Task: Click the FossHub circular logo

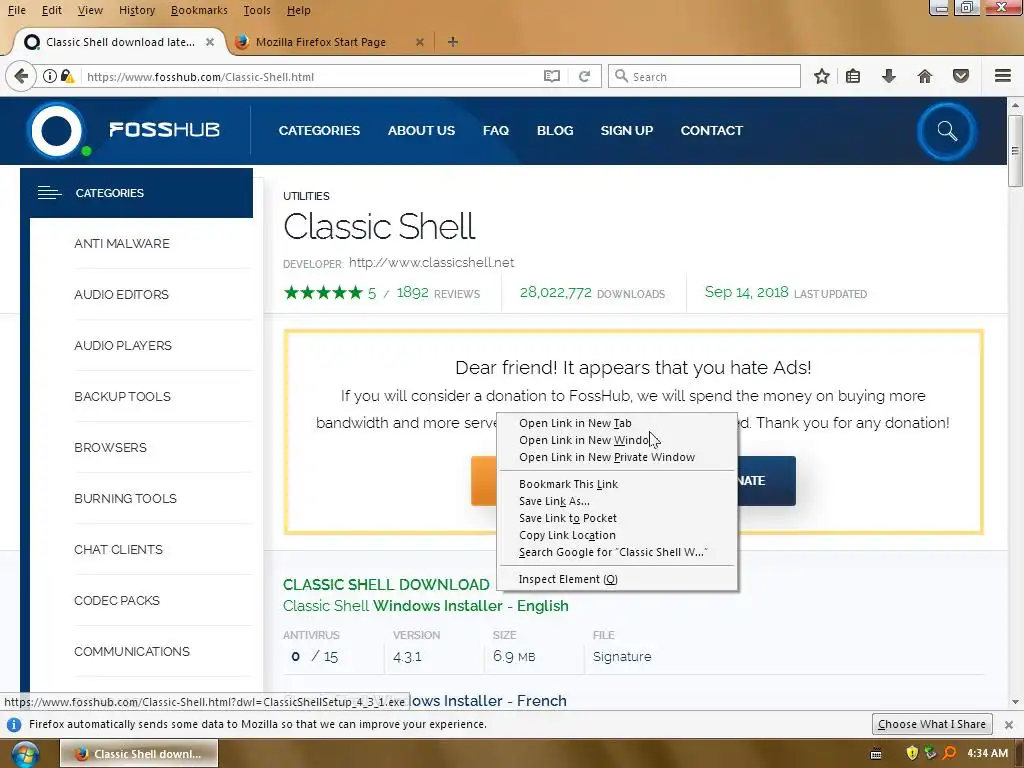Action: point(57,131)
